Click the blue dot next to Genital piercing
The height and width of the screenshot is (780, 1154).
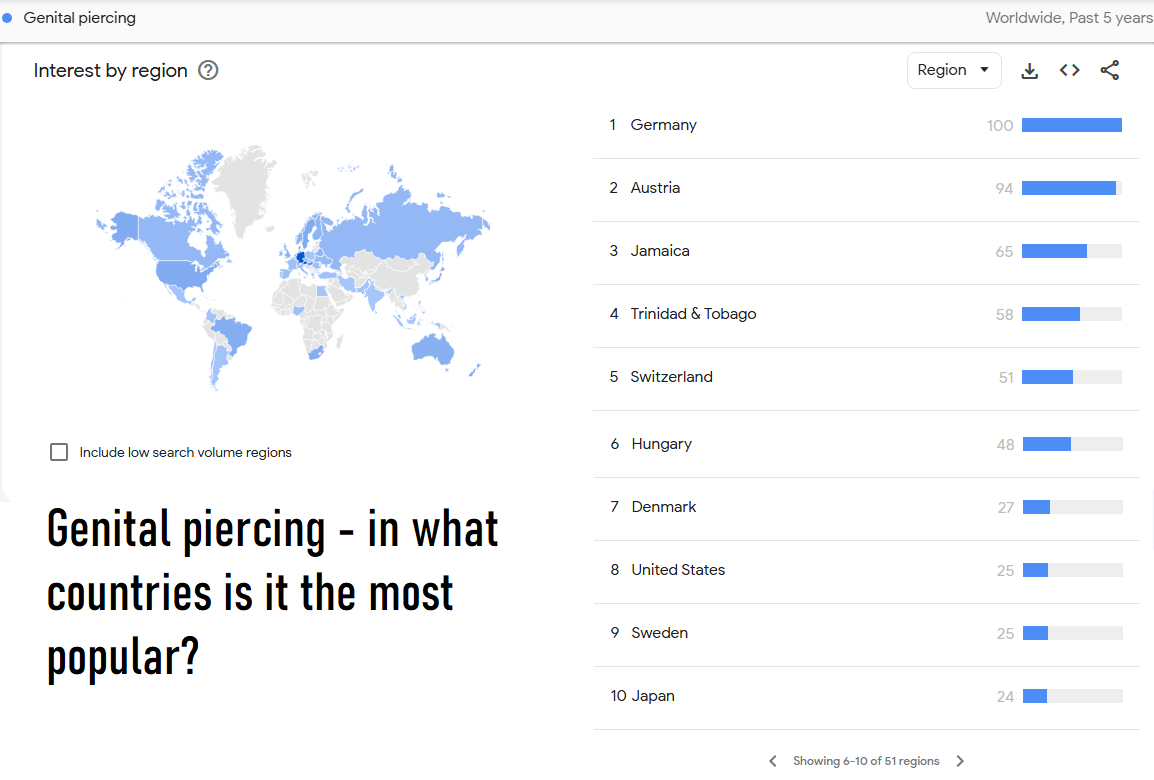click(x=7, y=18)
